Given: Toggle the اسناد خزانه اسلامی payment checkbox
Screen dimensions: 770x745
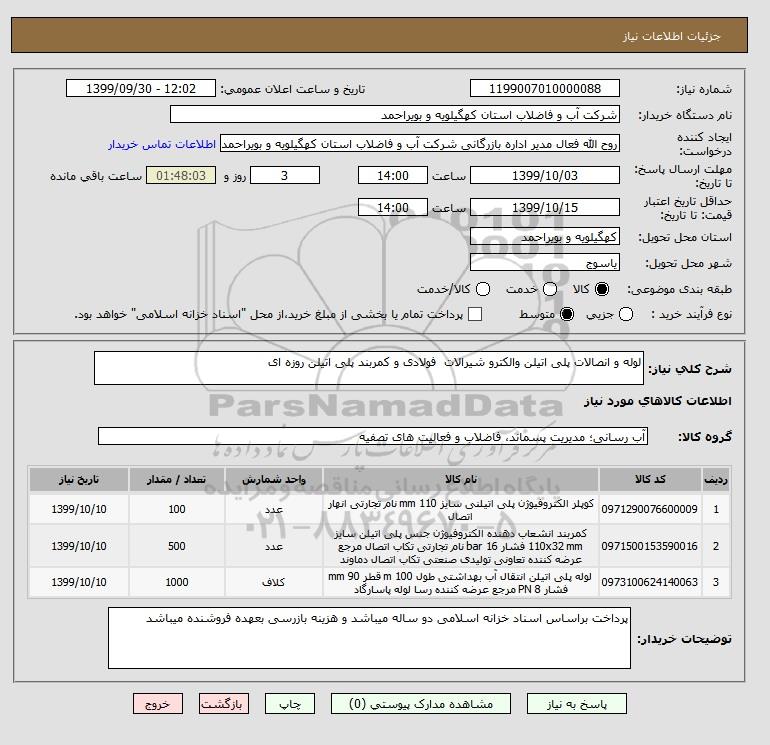Looking at the screenshot, I should pyautogui.click(x=475, y=314).
